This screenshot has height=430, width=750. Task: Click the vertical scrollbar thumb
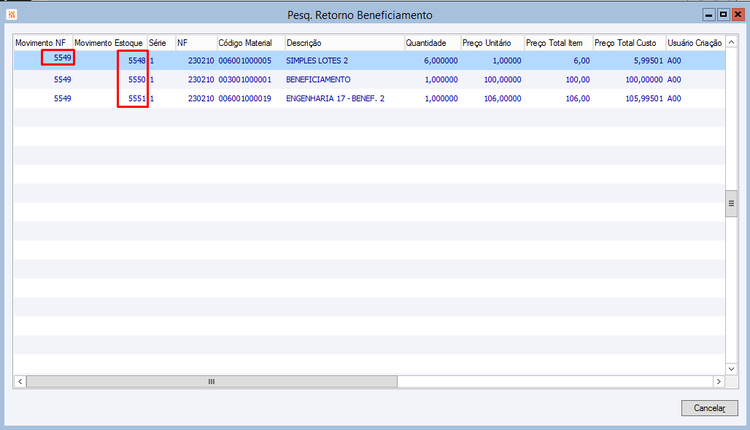[x=731, y=203]
